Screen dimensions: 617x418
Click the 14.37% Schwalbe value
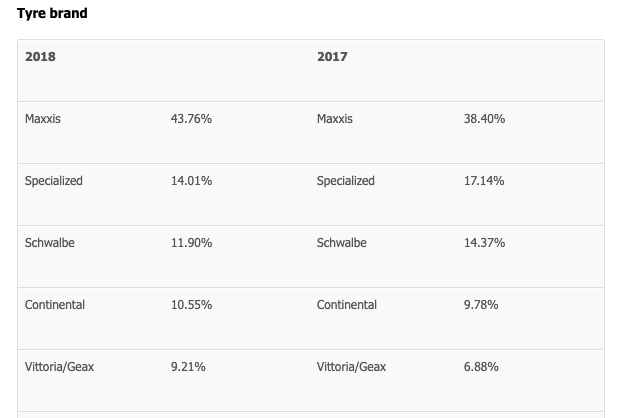click(484, 243)
